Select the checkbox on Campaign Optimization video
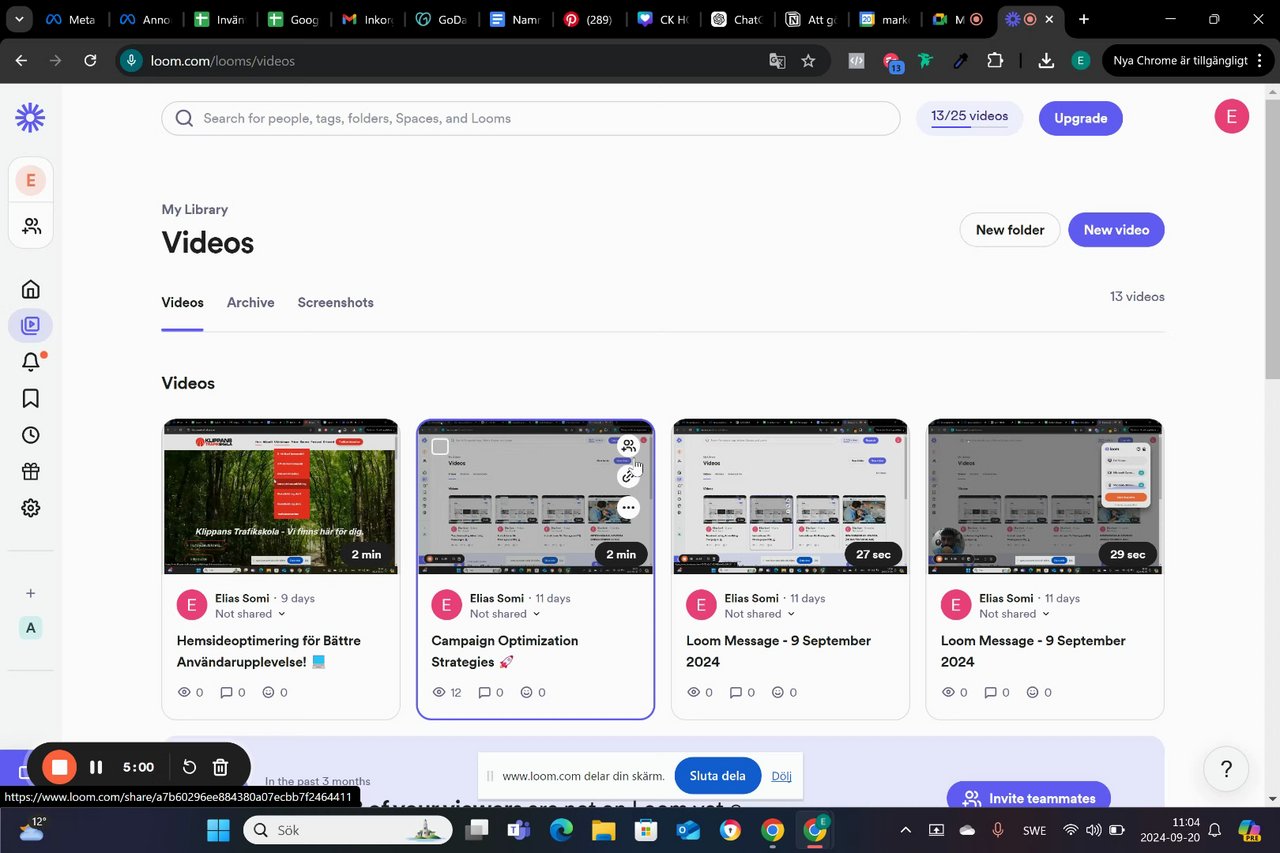1280x853 pixels. (x=440, y=446)
